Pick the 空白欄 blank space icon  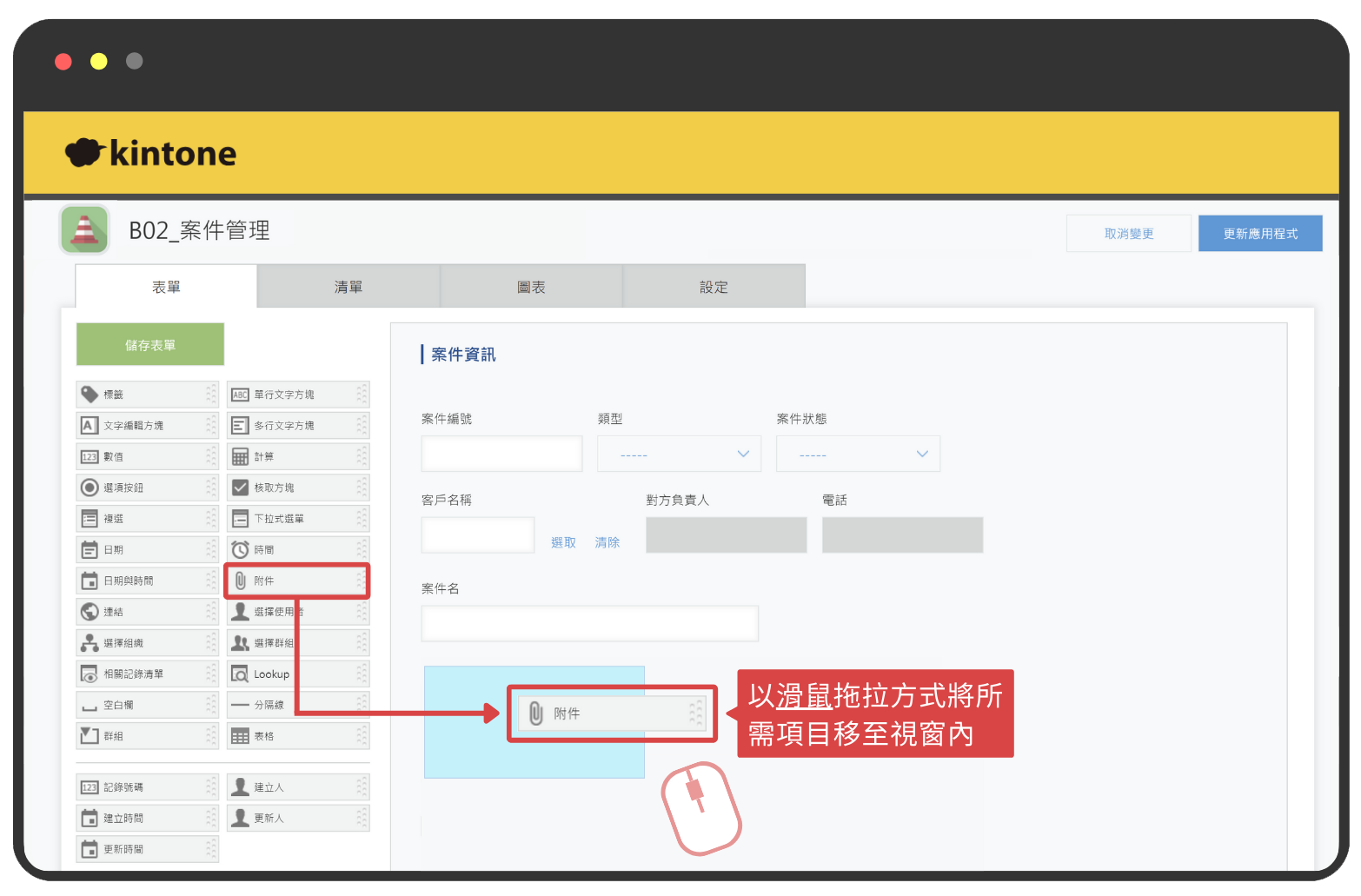(89, 707)
